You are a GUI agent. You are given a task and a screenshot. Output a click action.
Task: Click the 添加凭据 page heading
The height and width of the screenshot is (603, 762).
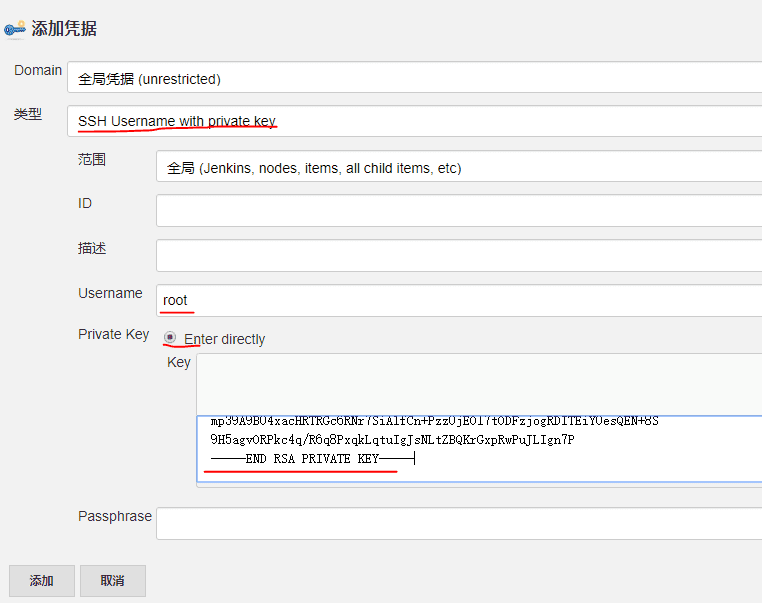click(64, 29)
